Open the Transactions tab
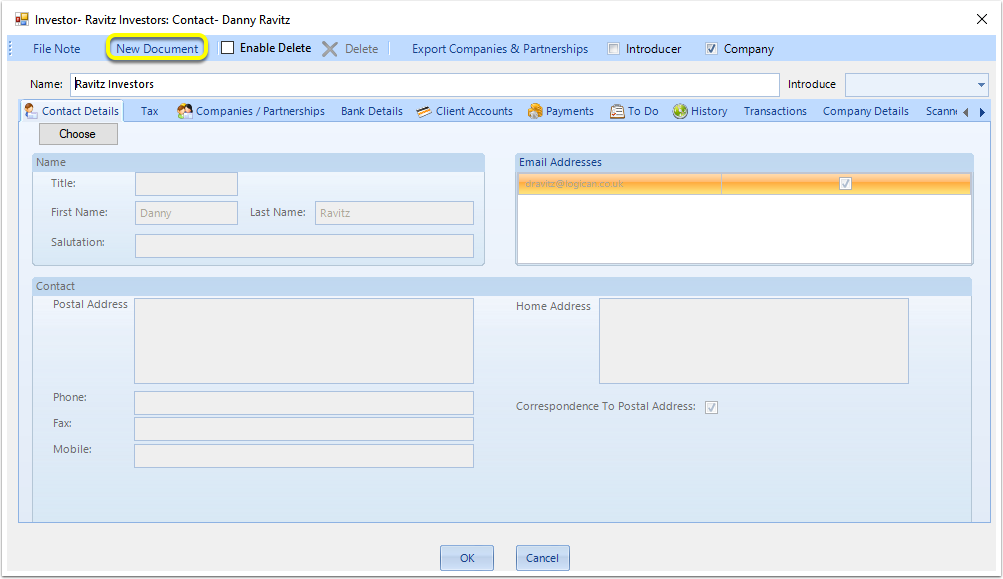Screen dimensions: 1003x579 [x=775, y=111]
